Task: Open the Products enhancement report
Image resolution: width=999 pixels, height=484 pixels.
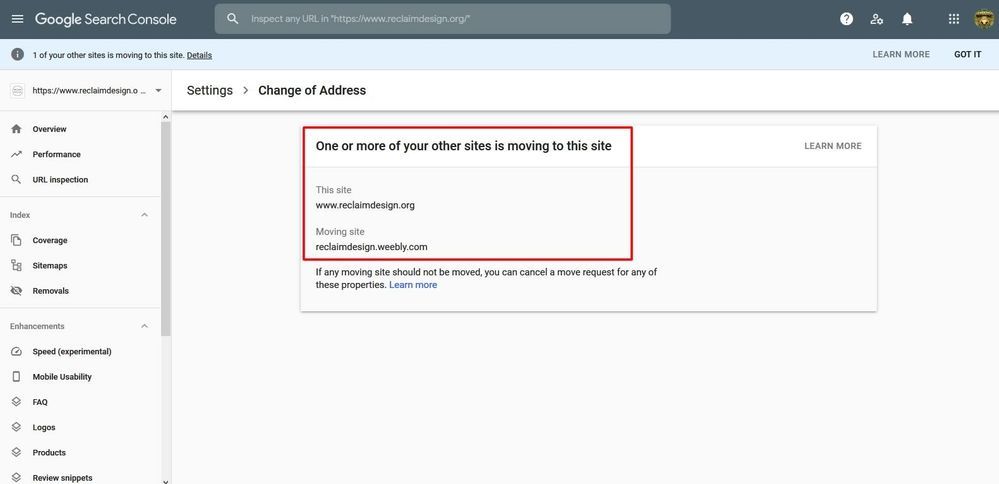Action: click(49, 452)
